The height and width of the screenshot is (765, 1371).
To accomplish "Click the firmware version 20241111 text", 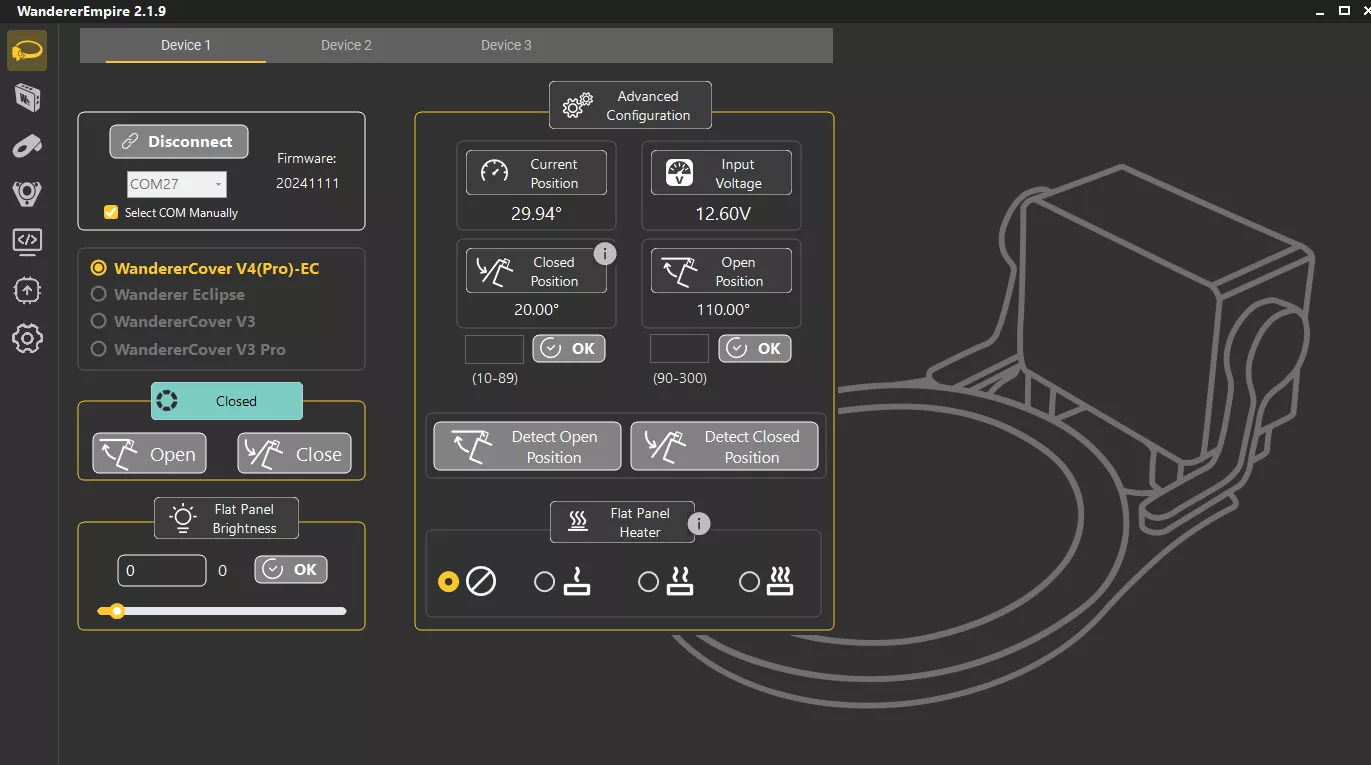I will pos(307,183).
